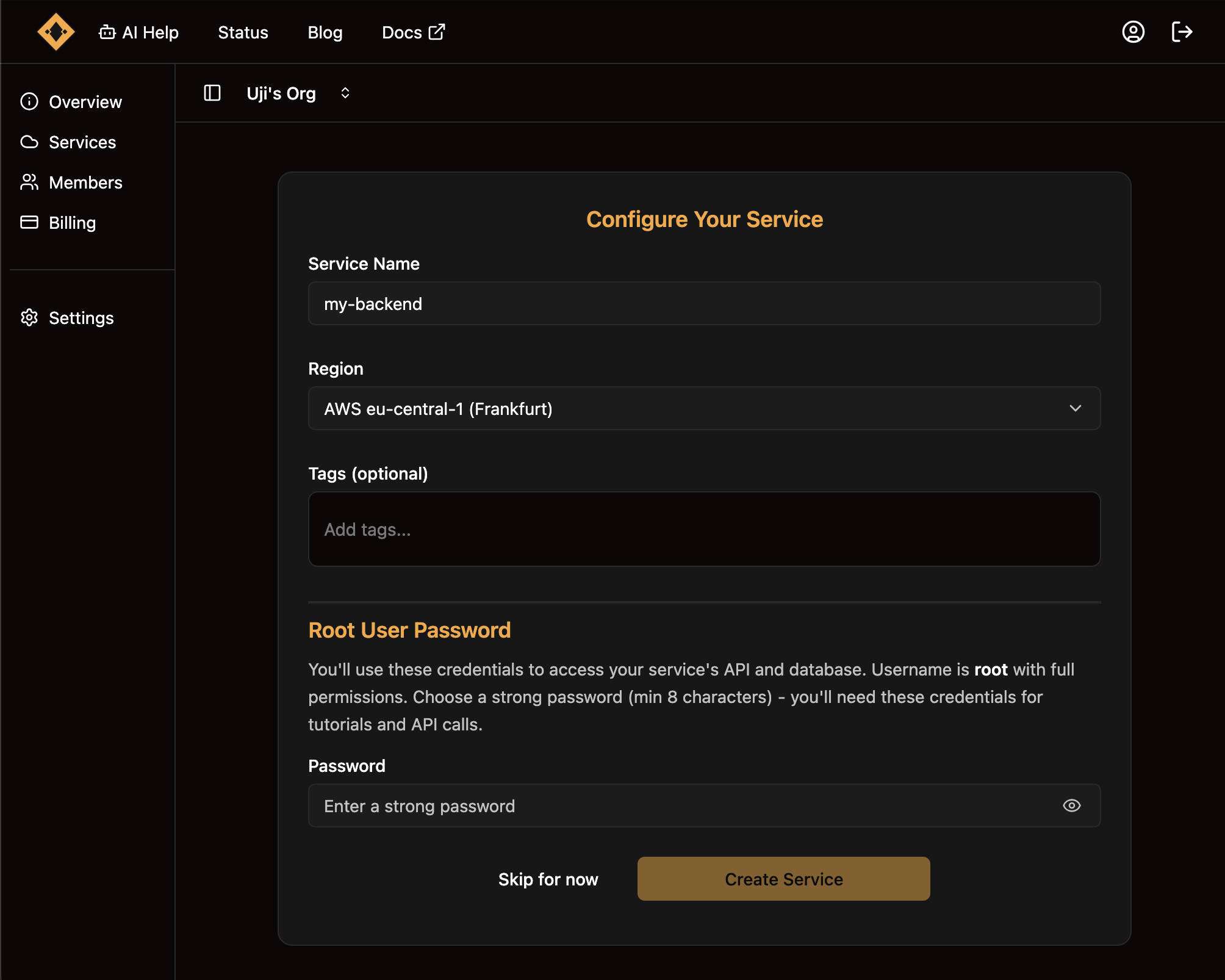This screenshot has height=980, width=1225.
Task: Open the Status page
Action: [x=243, y=32]
